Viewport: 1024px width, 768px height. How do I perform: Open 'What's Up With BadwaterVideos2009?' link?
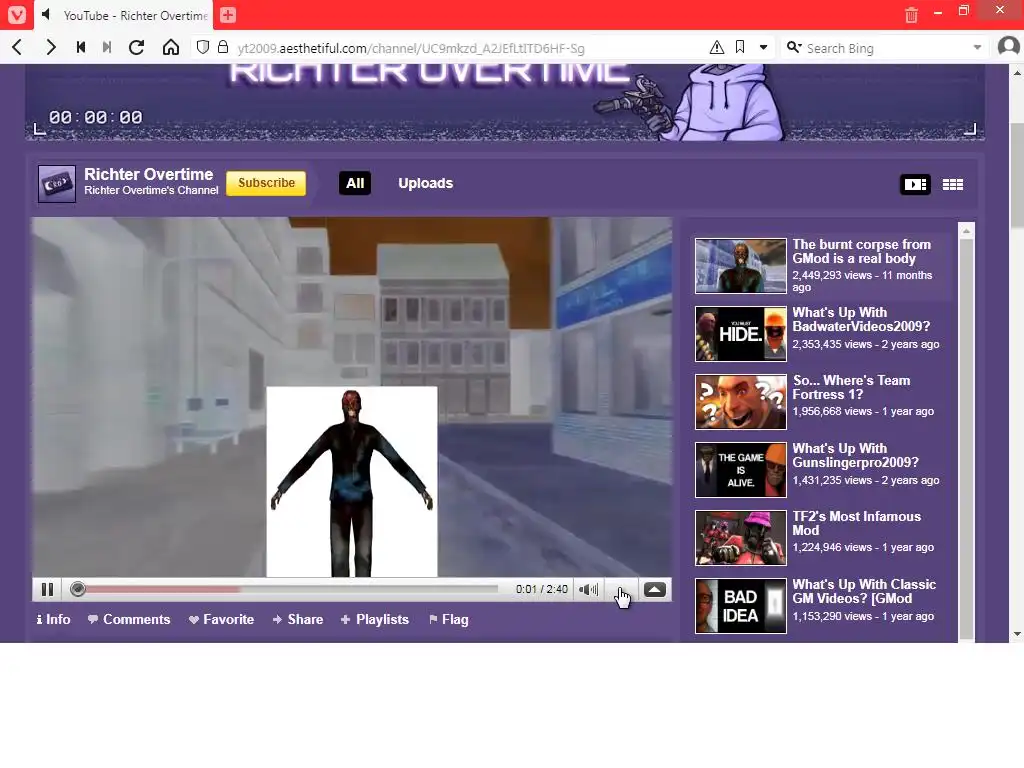pyautogui.click(x=861, y=319)
